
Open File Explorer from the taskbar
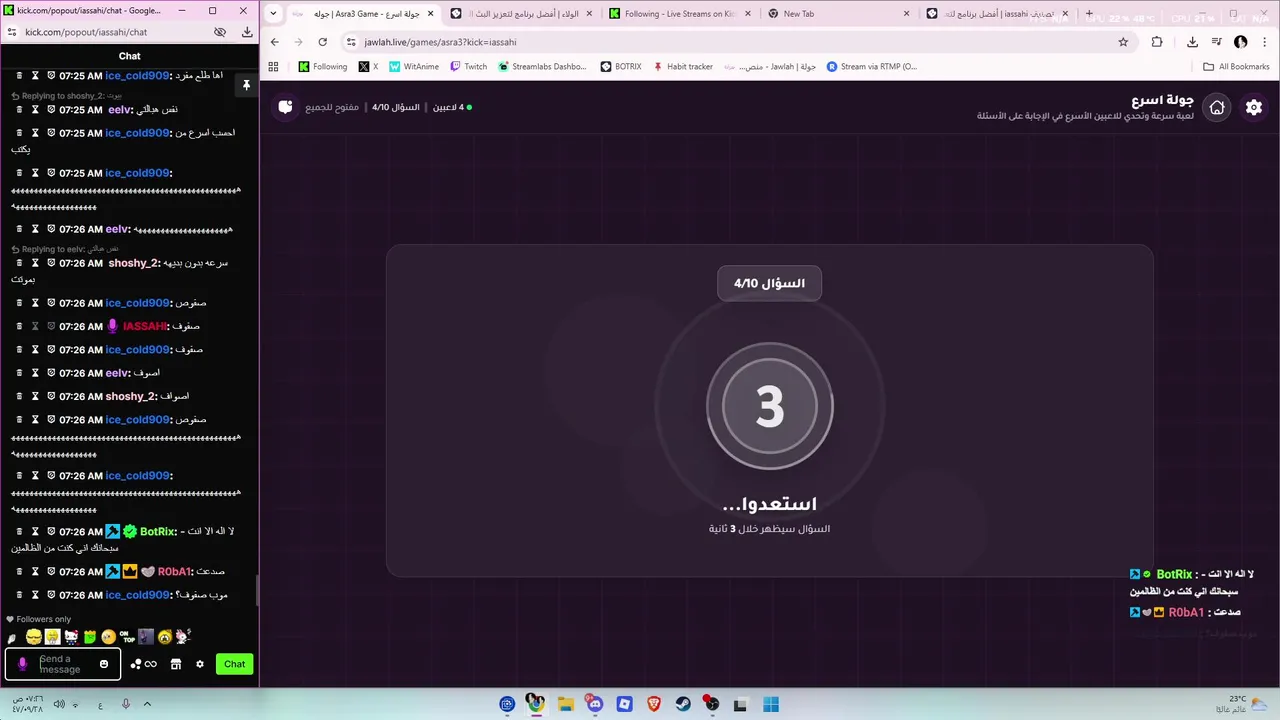pos(565,704)
